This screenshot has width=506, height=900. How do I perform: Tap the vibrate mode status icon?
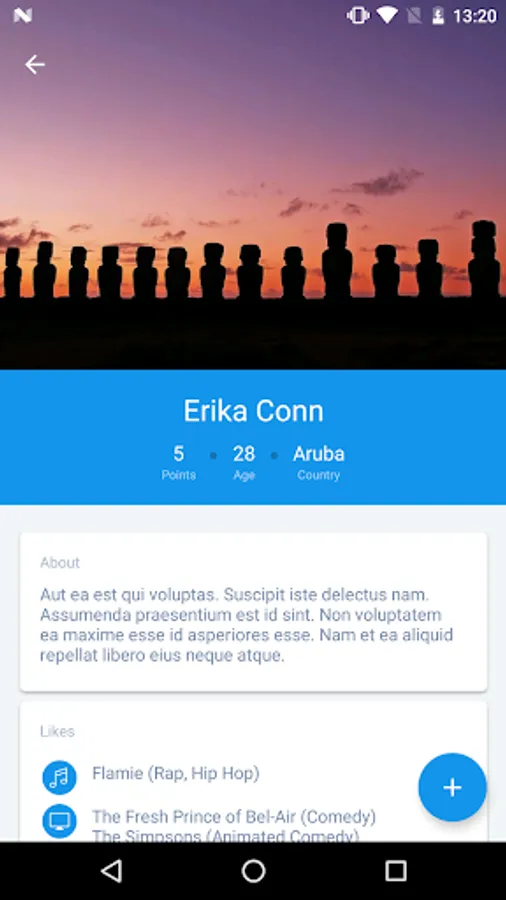pyautogui.click(x=358, y=15)
